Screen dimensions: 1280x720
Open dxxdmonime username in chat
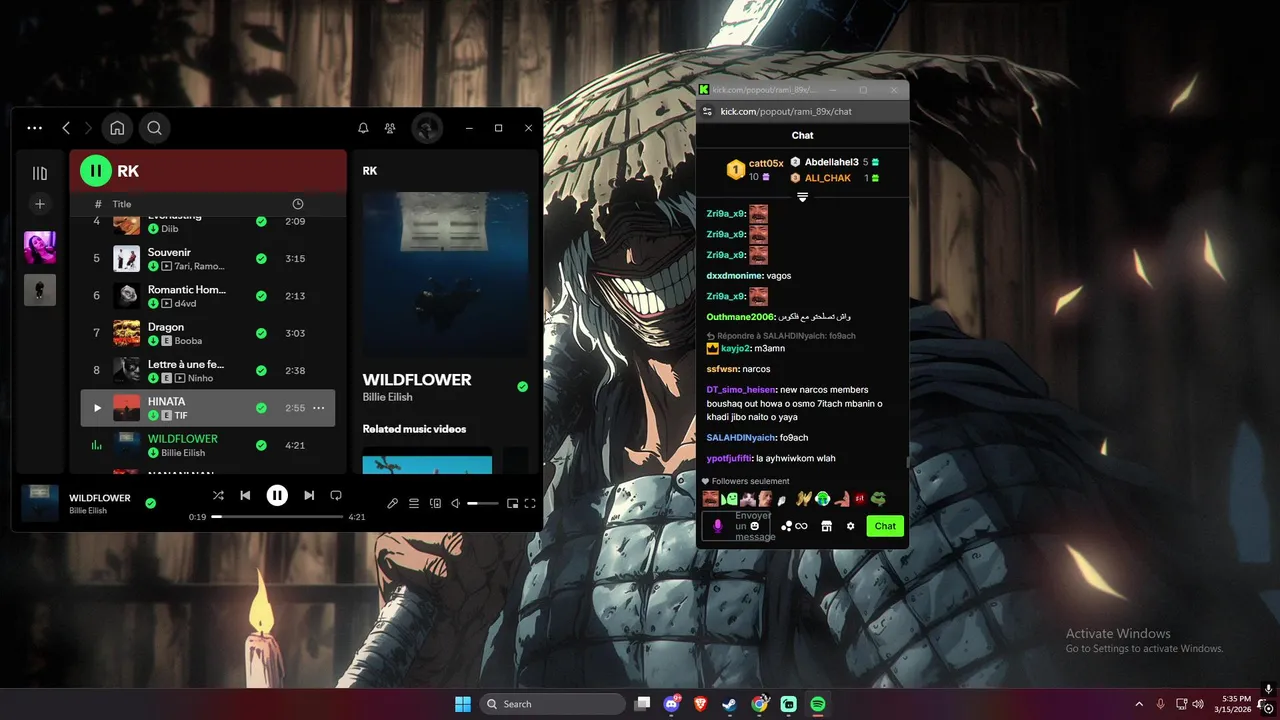(734, 275)
